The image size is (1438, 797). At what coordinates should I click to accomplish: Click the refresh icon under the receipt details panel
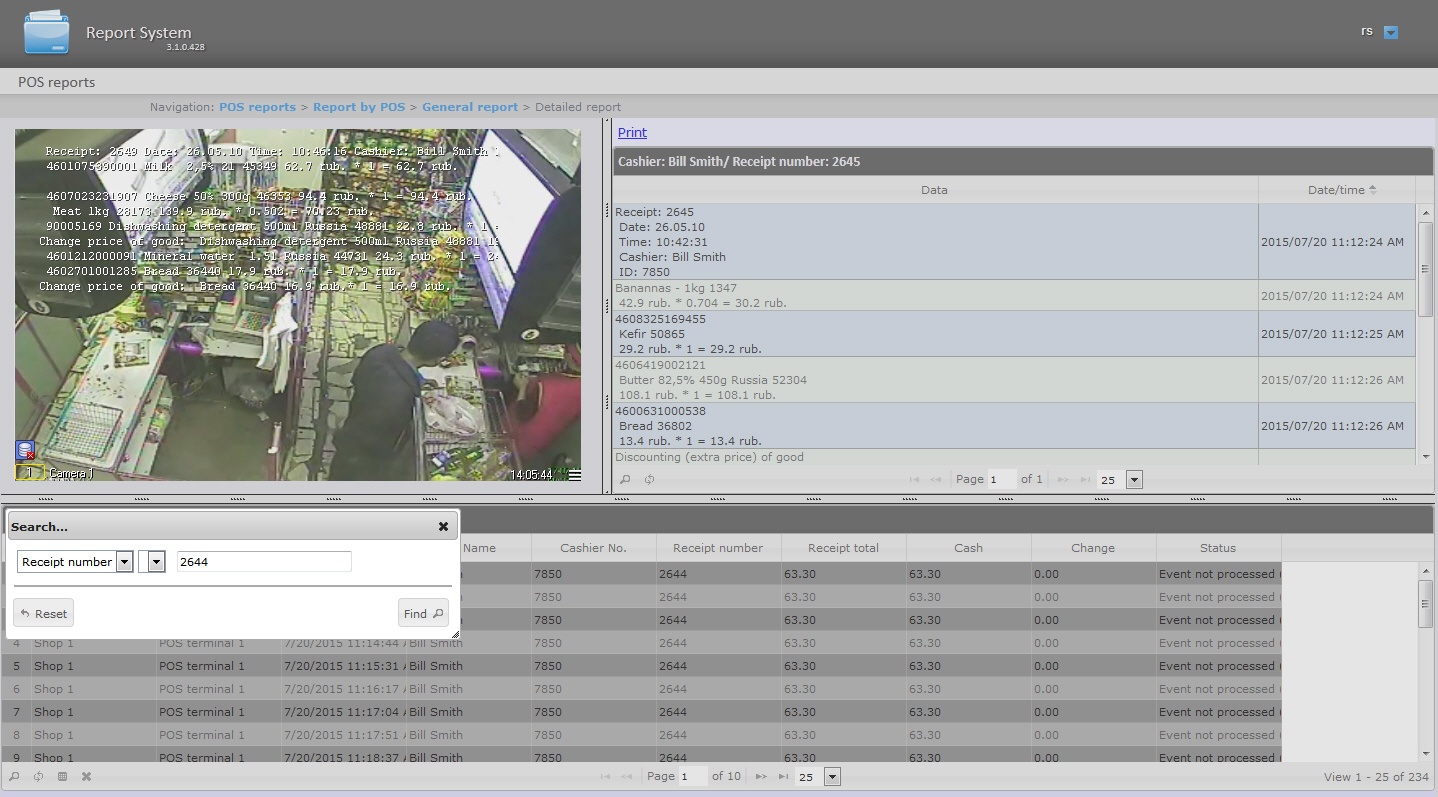click(649, 480)
